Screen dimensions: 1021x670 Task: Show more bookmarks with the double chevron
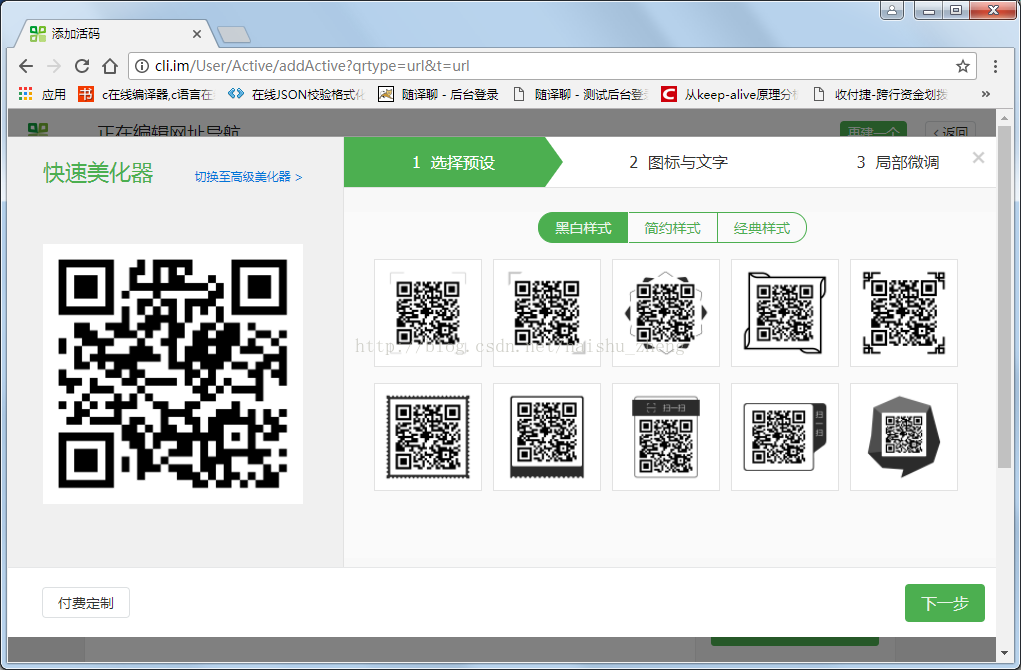click(986, 94)
